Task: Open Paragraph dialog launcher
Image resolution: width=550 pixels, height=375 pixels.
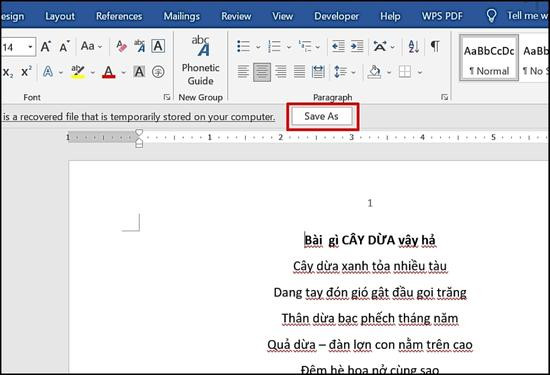Action: click(444, 97)
